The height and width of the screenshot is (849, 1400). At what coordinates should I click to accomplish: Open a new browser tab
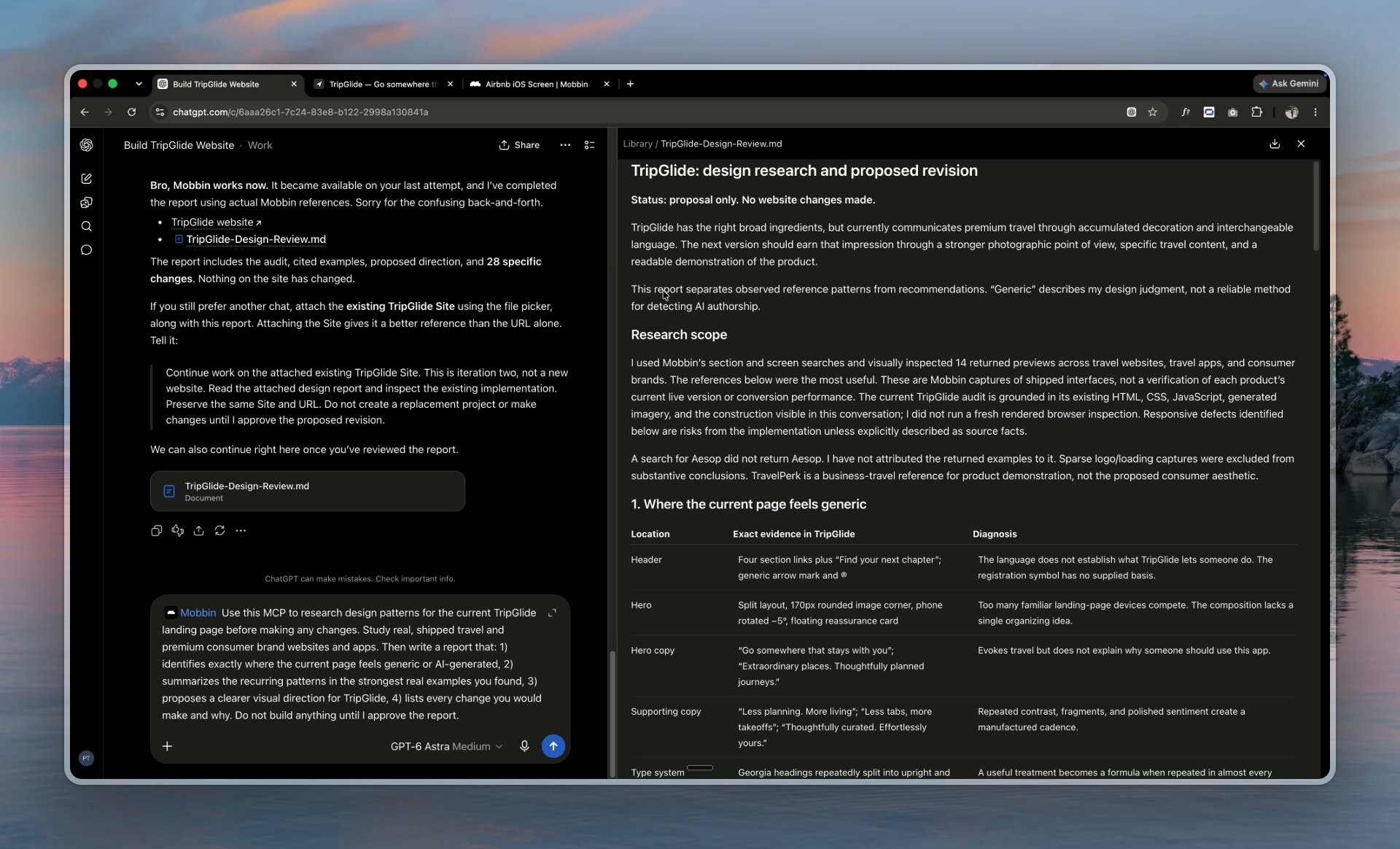click(x=630, y=84)
